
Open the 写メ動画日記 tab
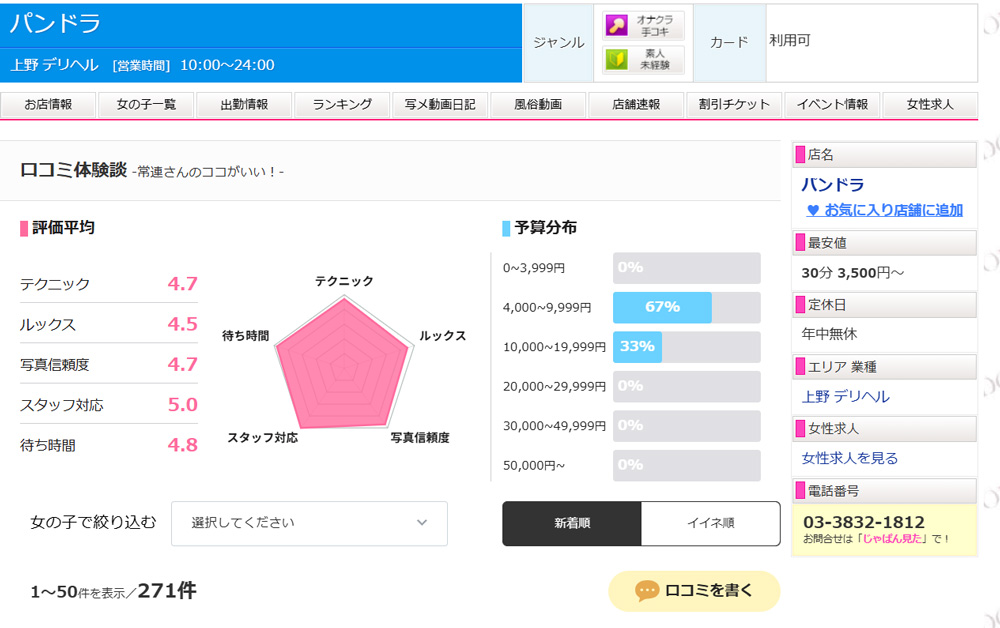(440, 105)
